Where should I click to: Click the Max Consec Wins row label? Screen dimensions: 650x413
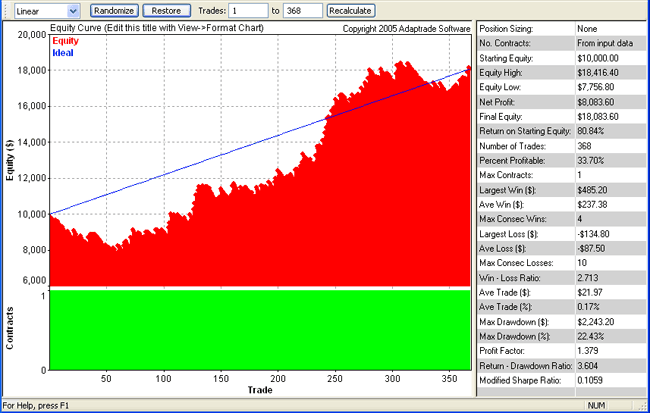click(x=513, y=219)
